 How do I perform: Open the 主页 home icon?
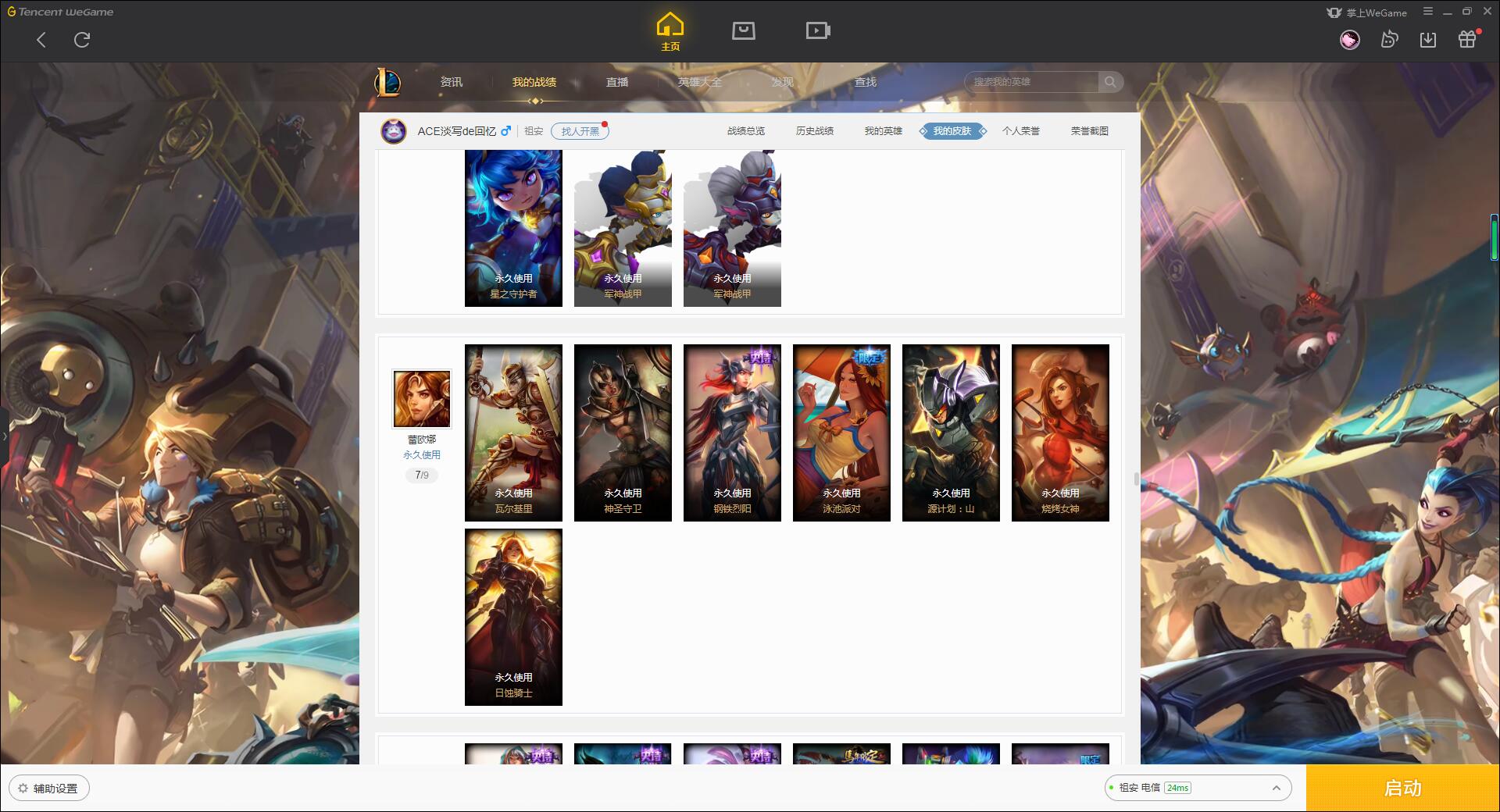[x=670, y=31]
